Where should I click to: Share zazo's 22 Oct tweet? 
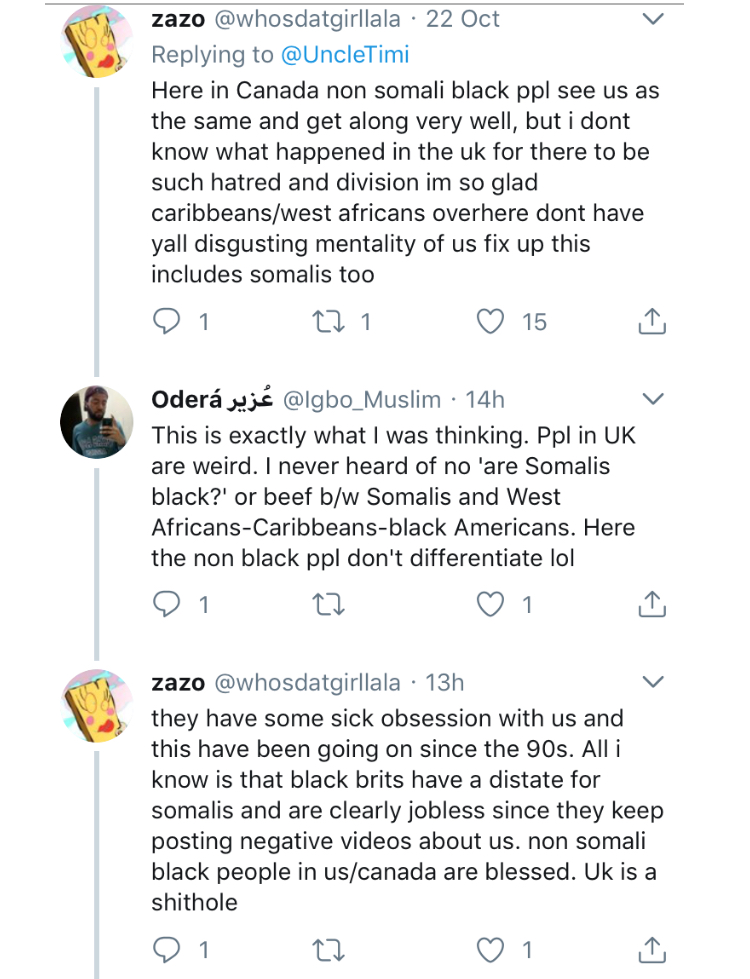coord(651,322)
